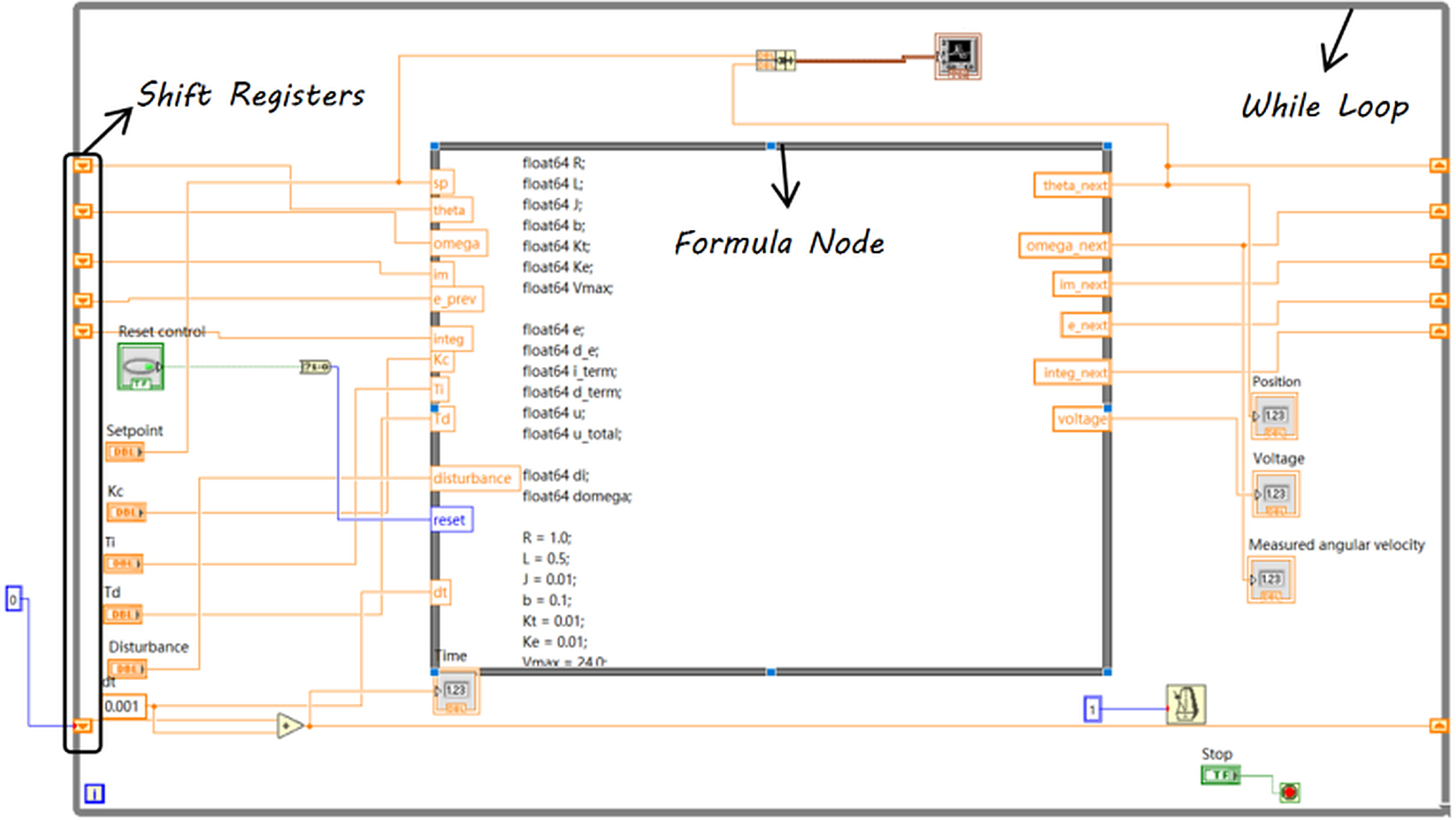Screen dimensions: 1456x820
Task: Select the omega input terminal
Action: coord(458,244)
